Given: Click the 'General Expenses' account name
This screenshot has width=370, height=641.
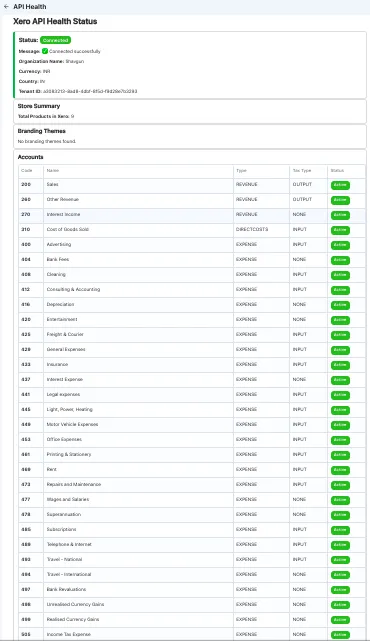Looking at the screenshot, I should click(x=66, y=350).
